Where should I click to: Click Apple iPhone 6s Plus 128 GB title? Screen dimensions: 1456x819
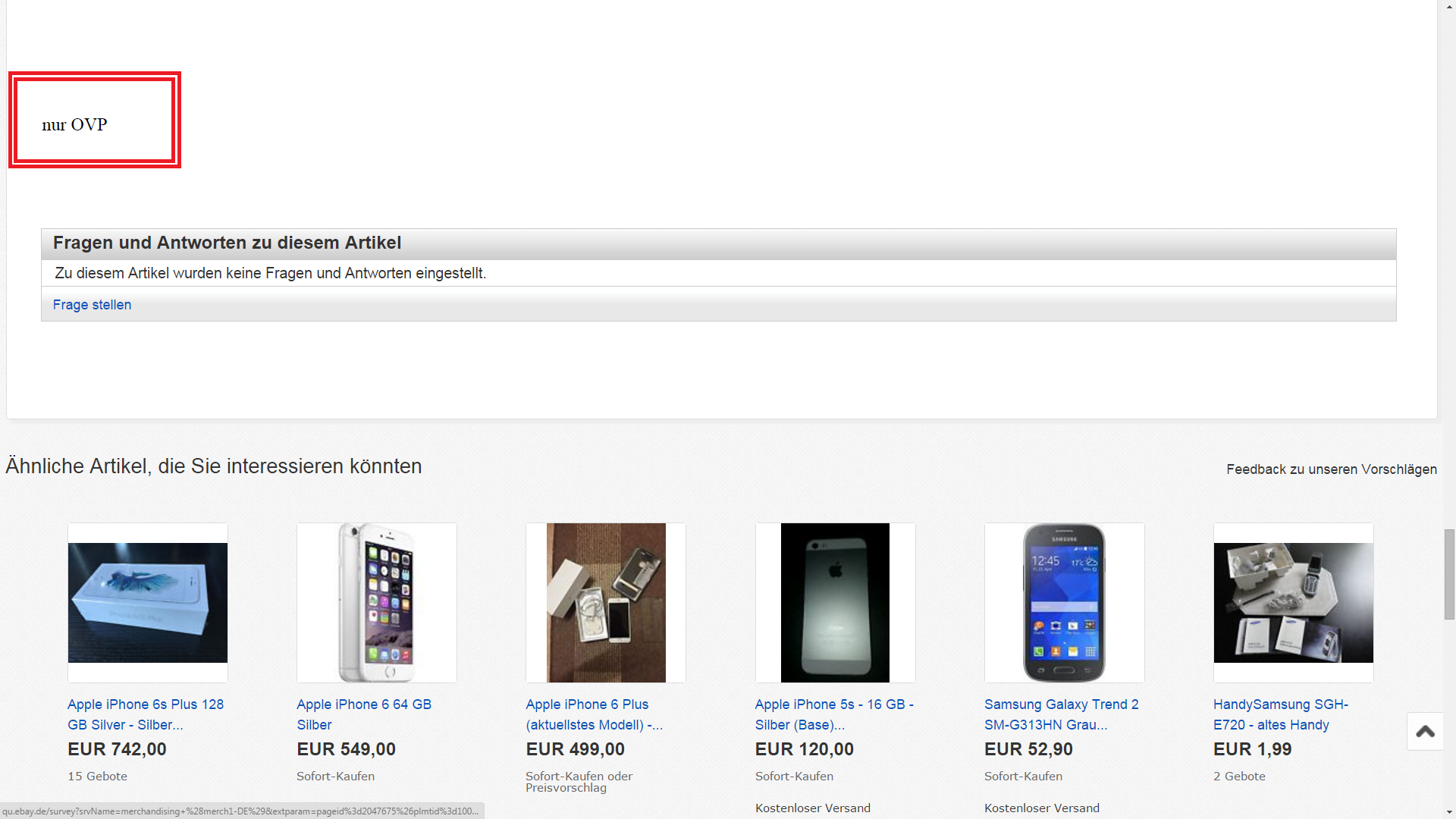point(146,714)
